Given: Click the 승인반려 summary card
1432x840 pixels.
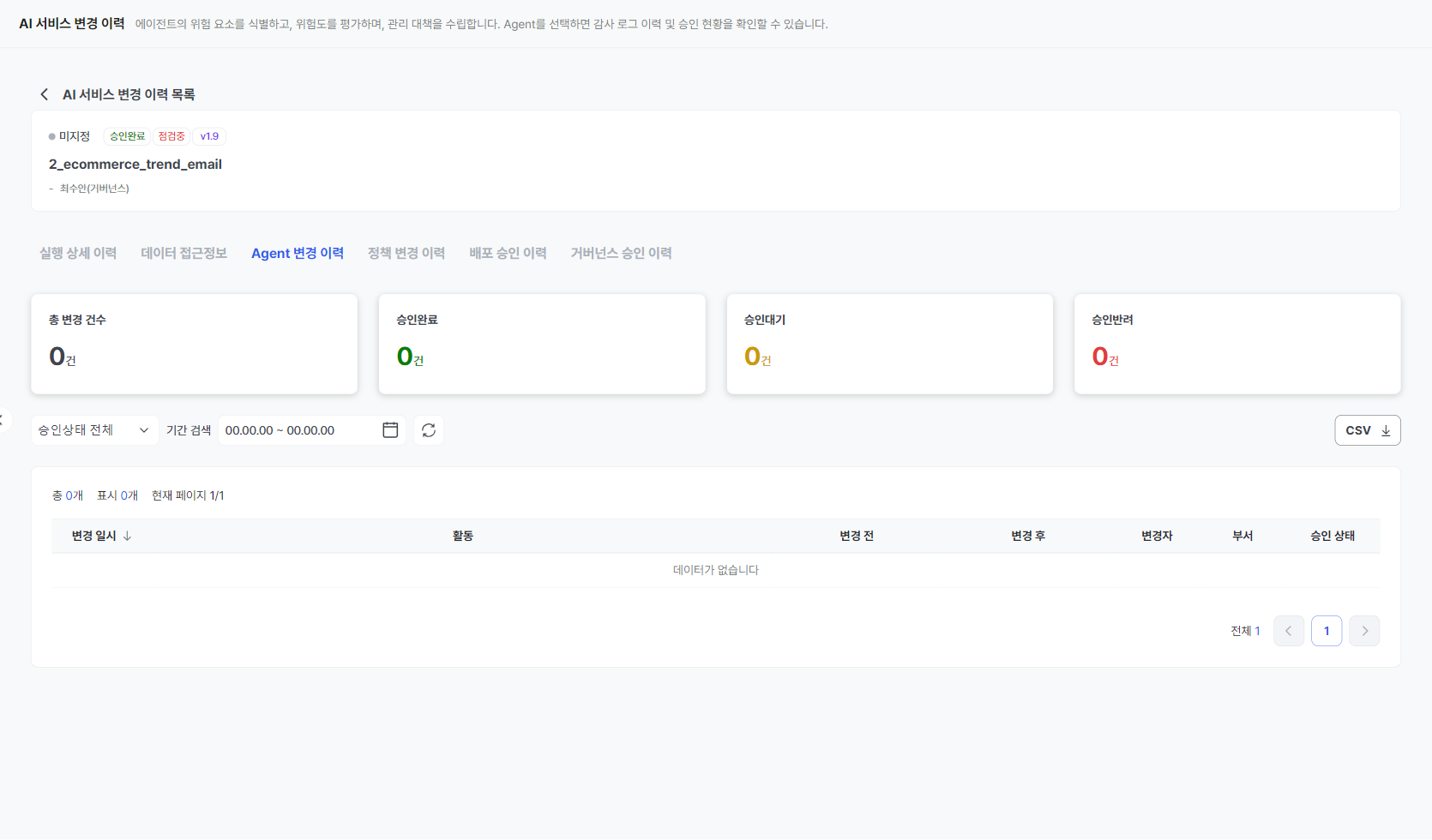Looking at the screenshot, I should point(1237,344).
